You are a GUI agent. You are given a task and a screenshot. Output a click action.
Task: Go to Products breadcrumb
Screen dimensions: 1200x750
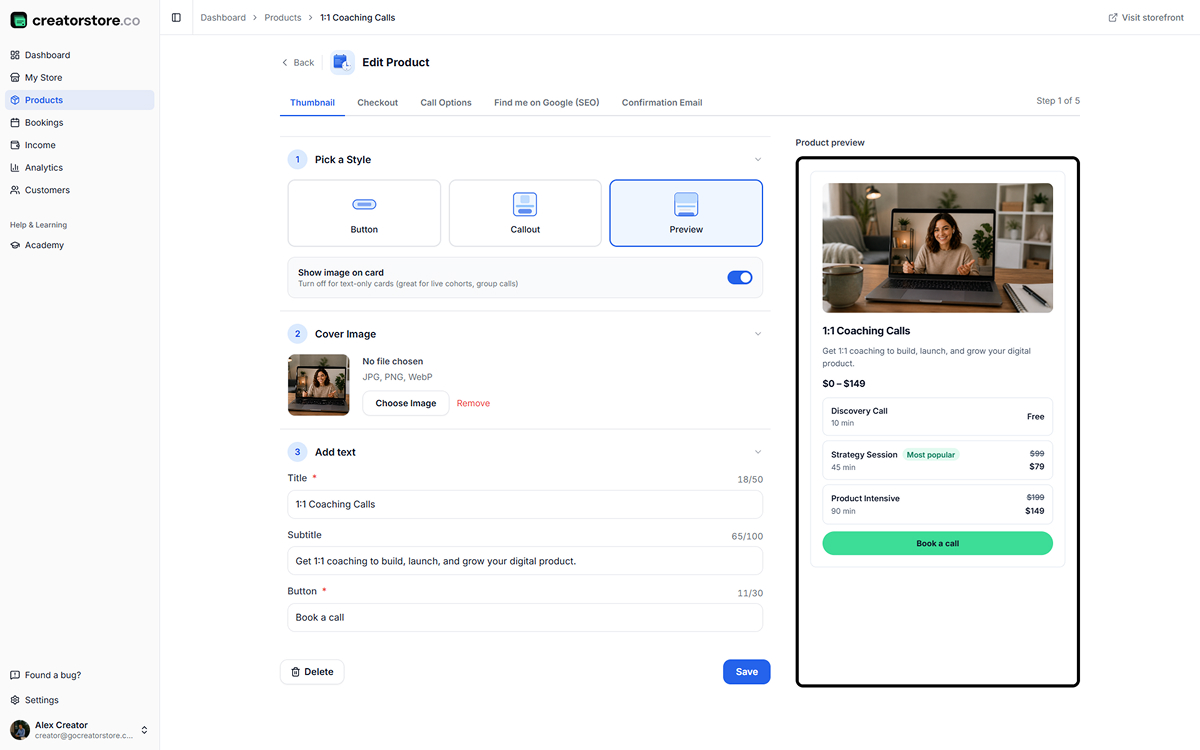tap(283, 17)
